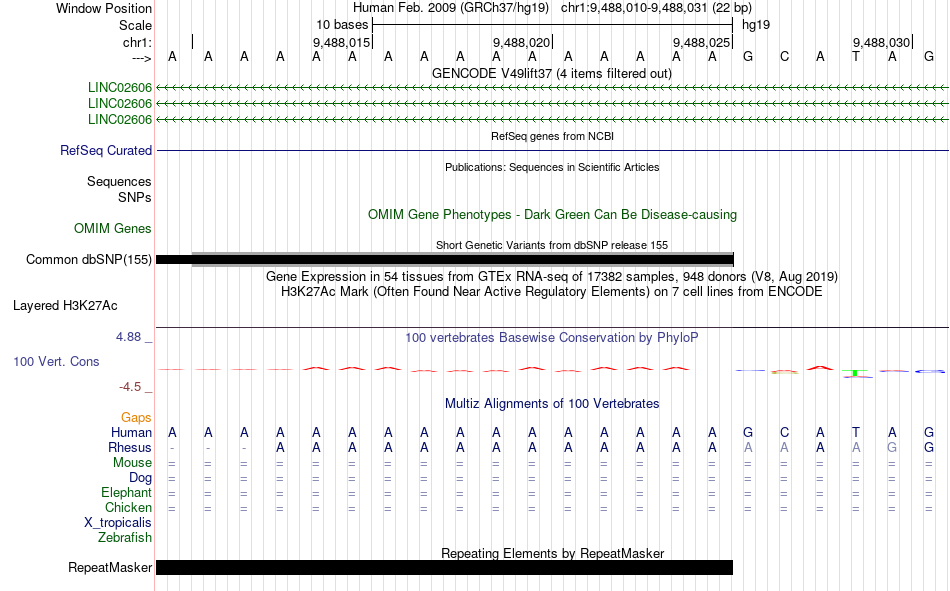Click the sequence direction arrow --->

[x=141, y=58]
